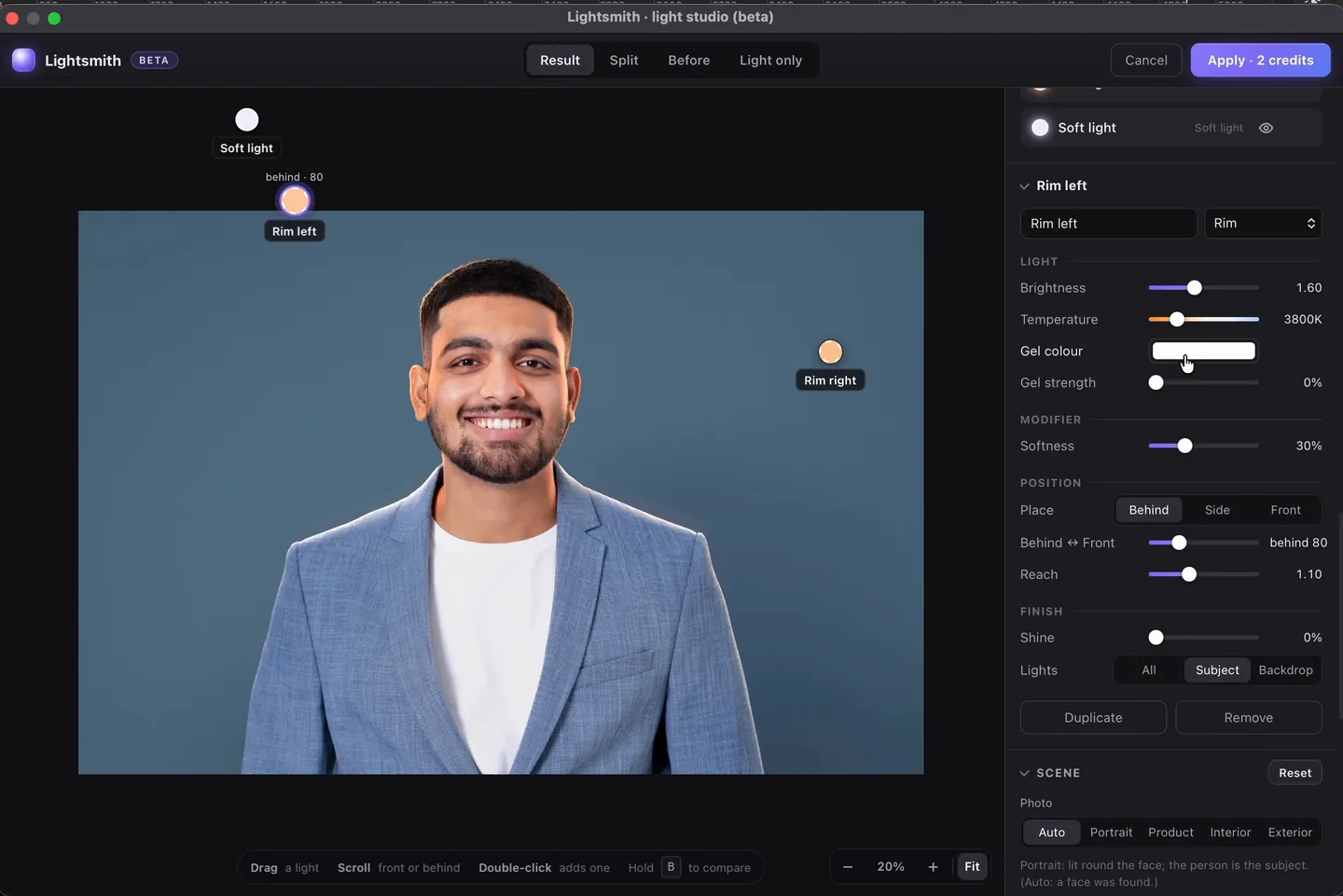Click the Temperature slider handle
Image resolution: width=1343 pixels, height=896 pixels.
click(x=1177, y=320)
